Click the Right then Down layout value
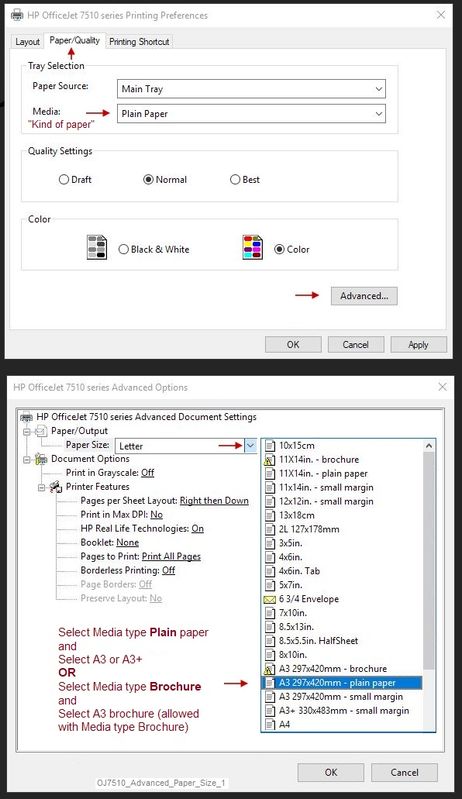This screenshot has width=462, height=799. tap(214, 501)
